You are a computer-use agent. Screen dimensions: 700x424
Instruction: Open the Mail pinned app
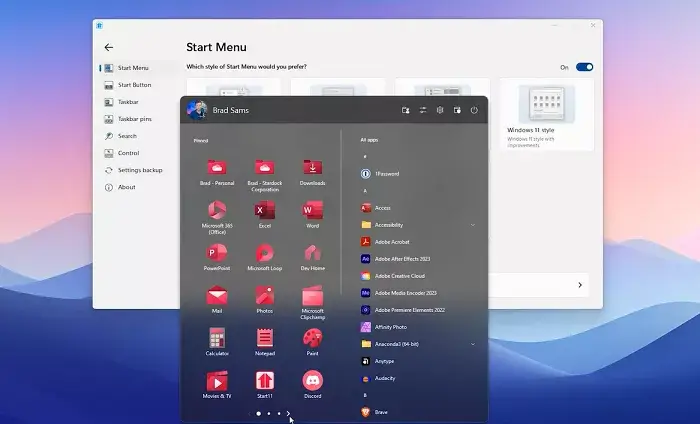(x=217, y=299)
